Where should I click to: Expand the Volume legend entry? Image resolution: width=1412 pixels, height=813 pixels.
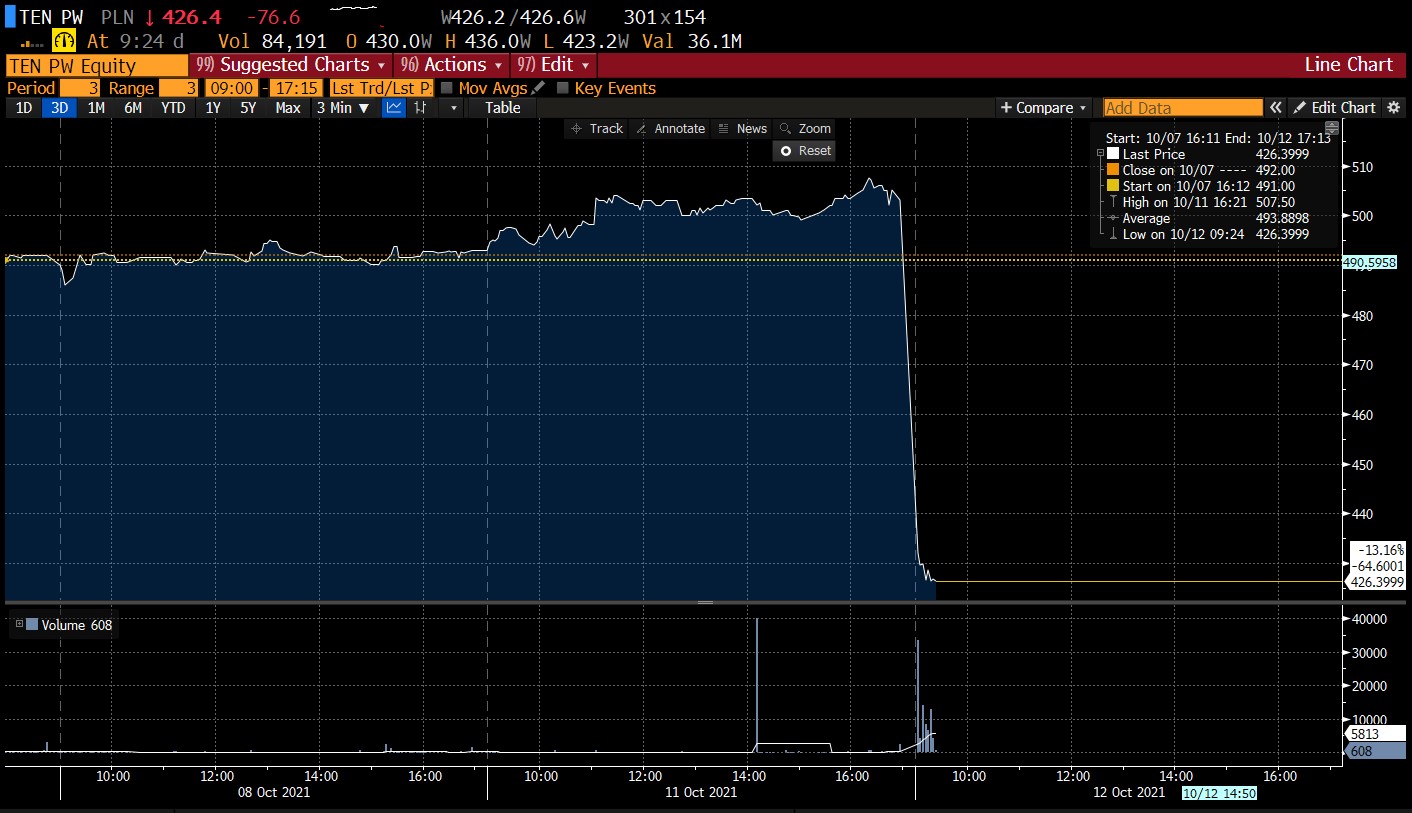[x=19, y=624]
